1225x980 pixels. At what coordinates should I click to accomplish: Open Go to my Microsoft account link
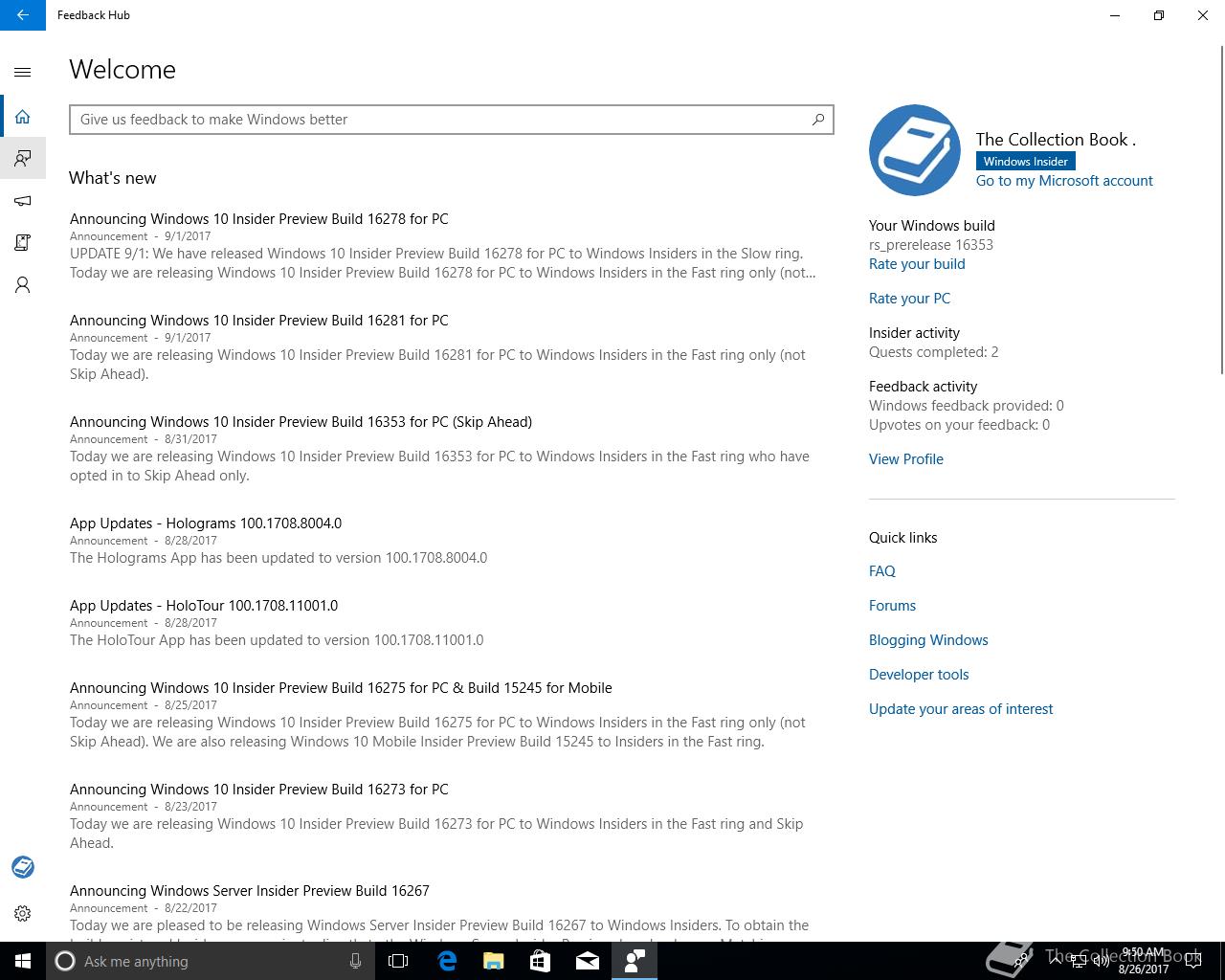click(1064, 181)
